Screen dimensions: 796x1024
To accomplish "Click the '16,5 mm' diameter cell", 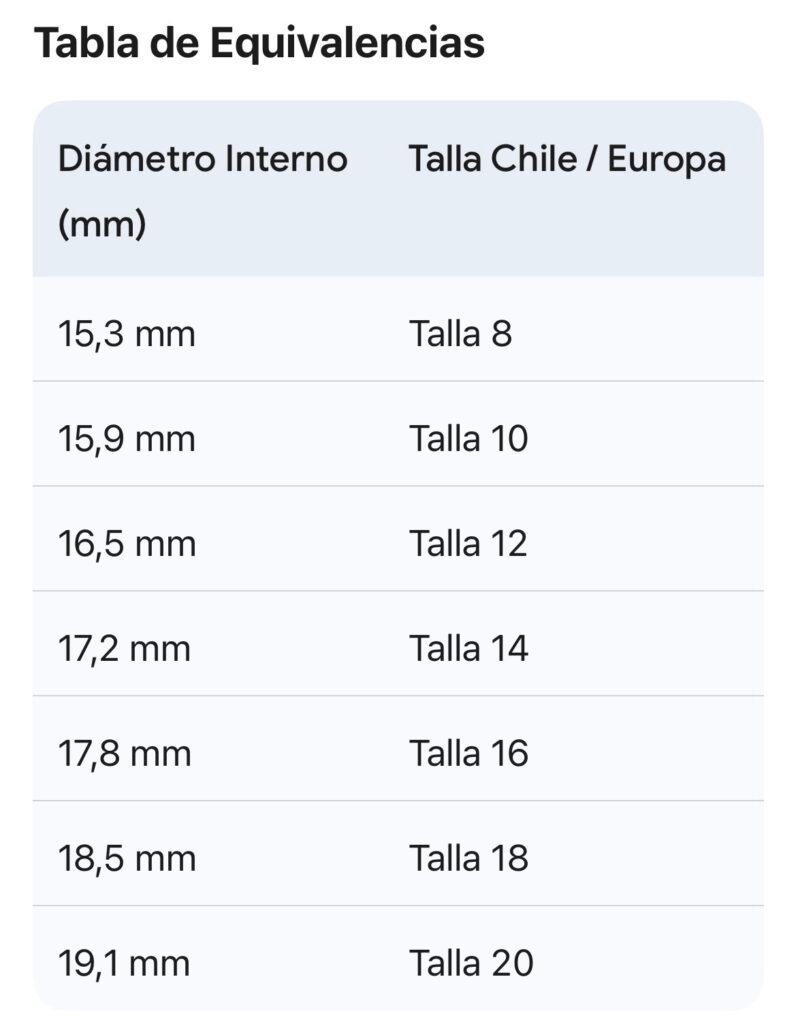I will [x=126, y=544].
